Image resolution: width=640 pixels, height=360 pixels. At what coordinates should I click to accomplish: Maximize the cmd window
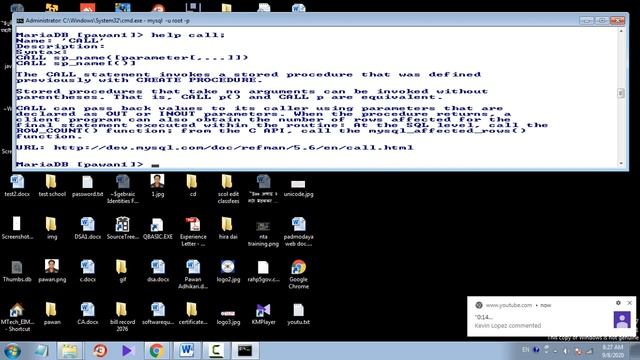[602, 20]
